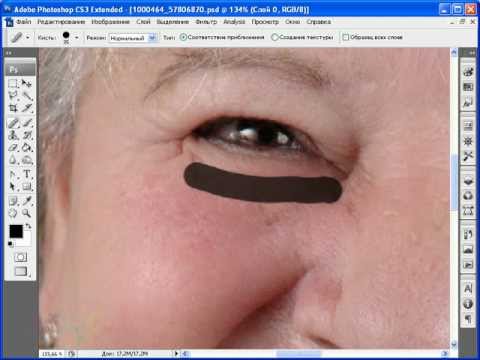Select the History Brush tool
The height and width of the screenshot is (360, 480).
(27, 135)
